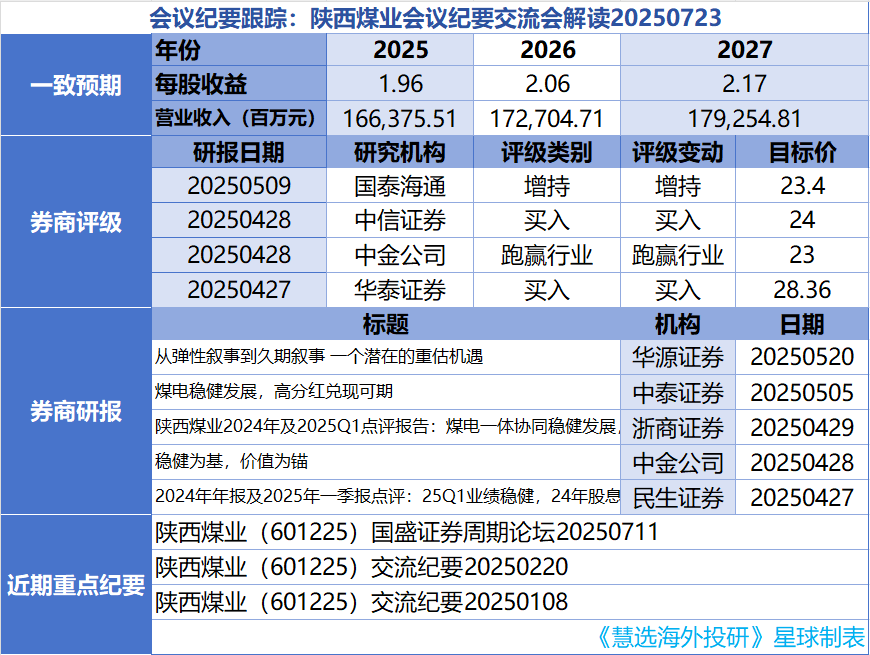Screen dimensions: 870x655
Task: Click the 年份 row label
Action: [239, 50]
